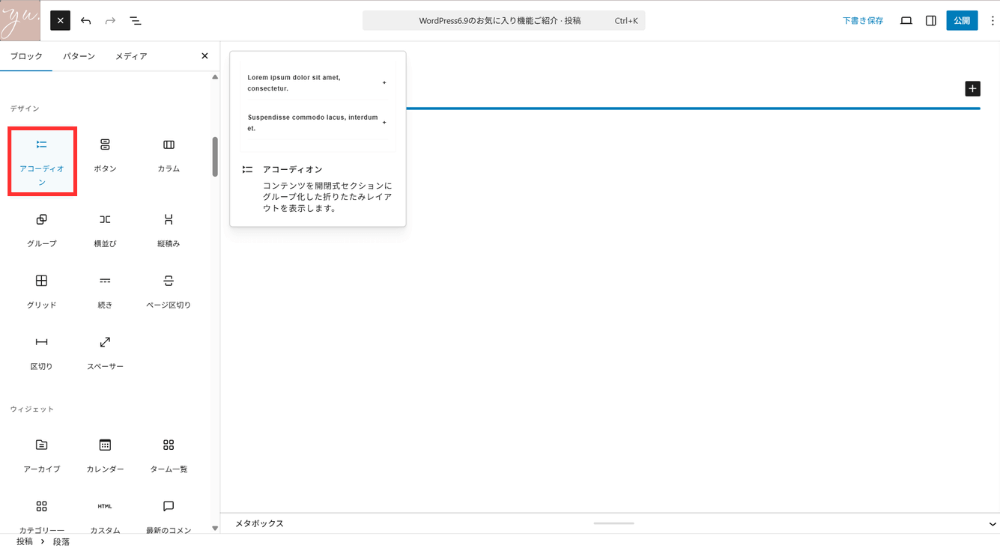Screen dimensions: 1000x550
Task: Save draft via 下書き保存 link
Action: [862, 21]
